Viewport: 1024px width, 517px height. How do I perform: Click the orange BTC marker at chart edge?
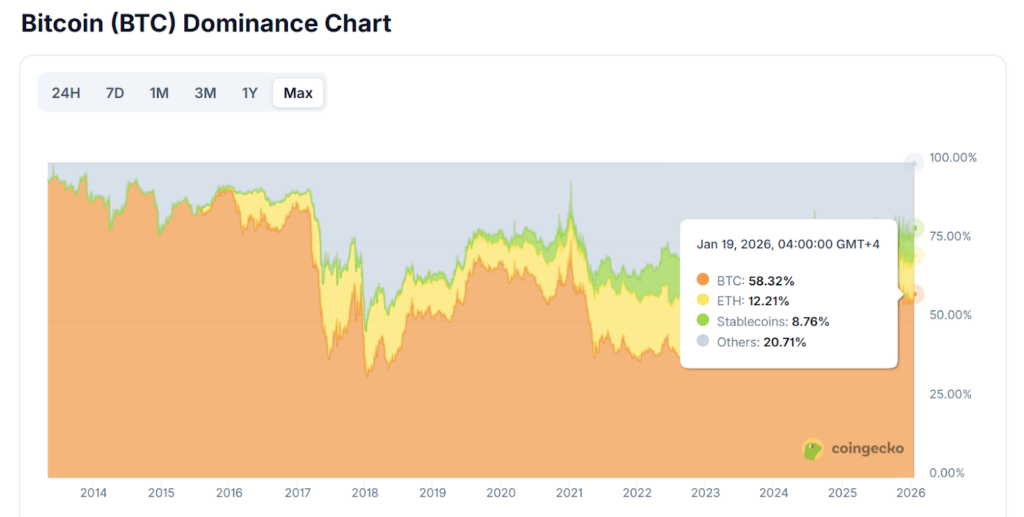point(914,293)
